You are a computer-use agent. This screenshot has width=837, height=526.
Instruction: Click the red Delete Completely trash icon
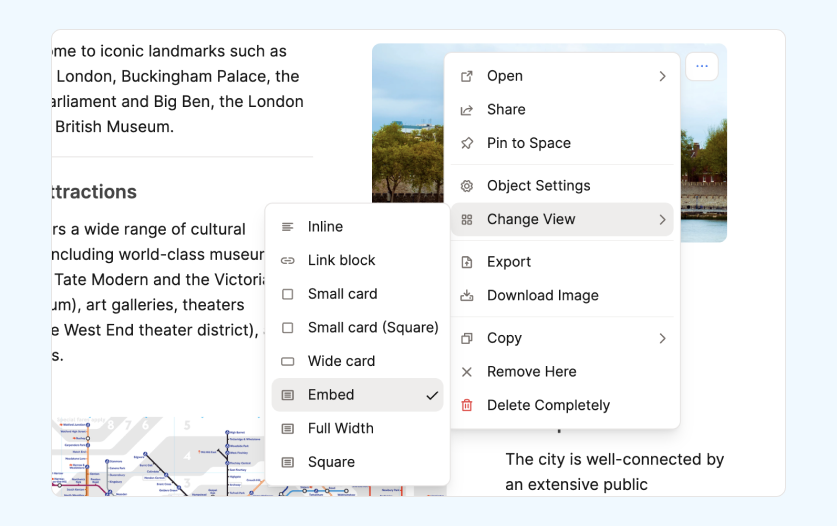click(466, 405)
